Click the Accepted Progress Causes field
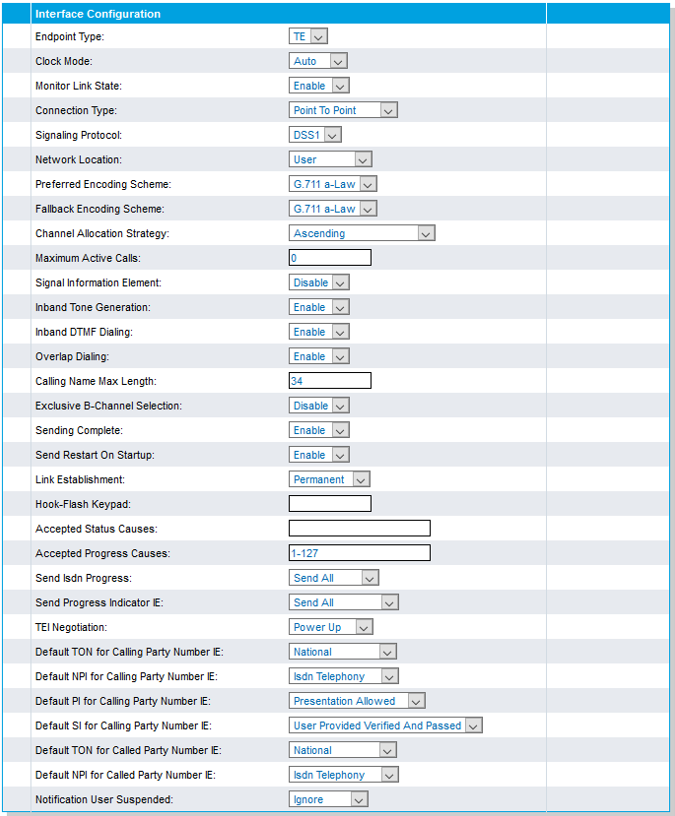 click(359, 553)
